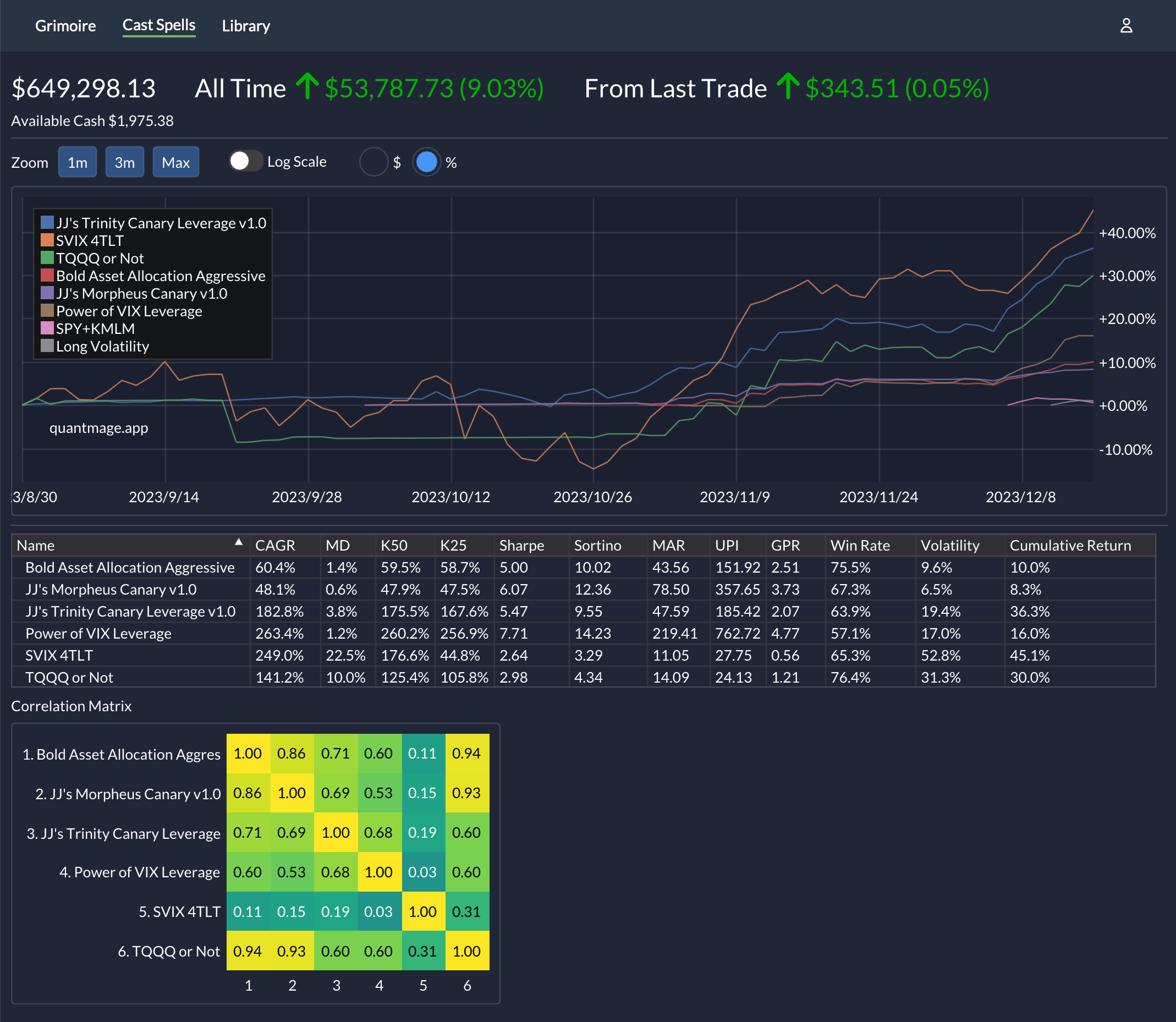Image resolution: width=1176 pixels, height=1022 pixels.
Task: Sort table by Sharpe column header
Action: [x=521, y=546]
